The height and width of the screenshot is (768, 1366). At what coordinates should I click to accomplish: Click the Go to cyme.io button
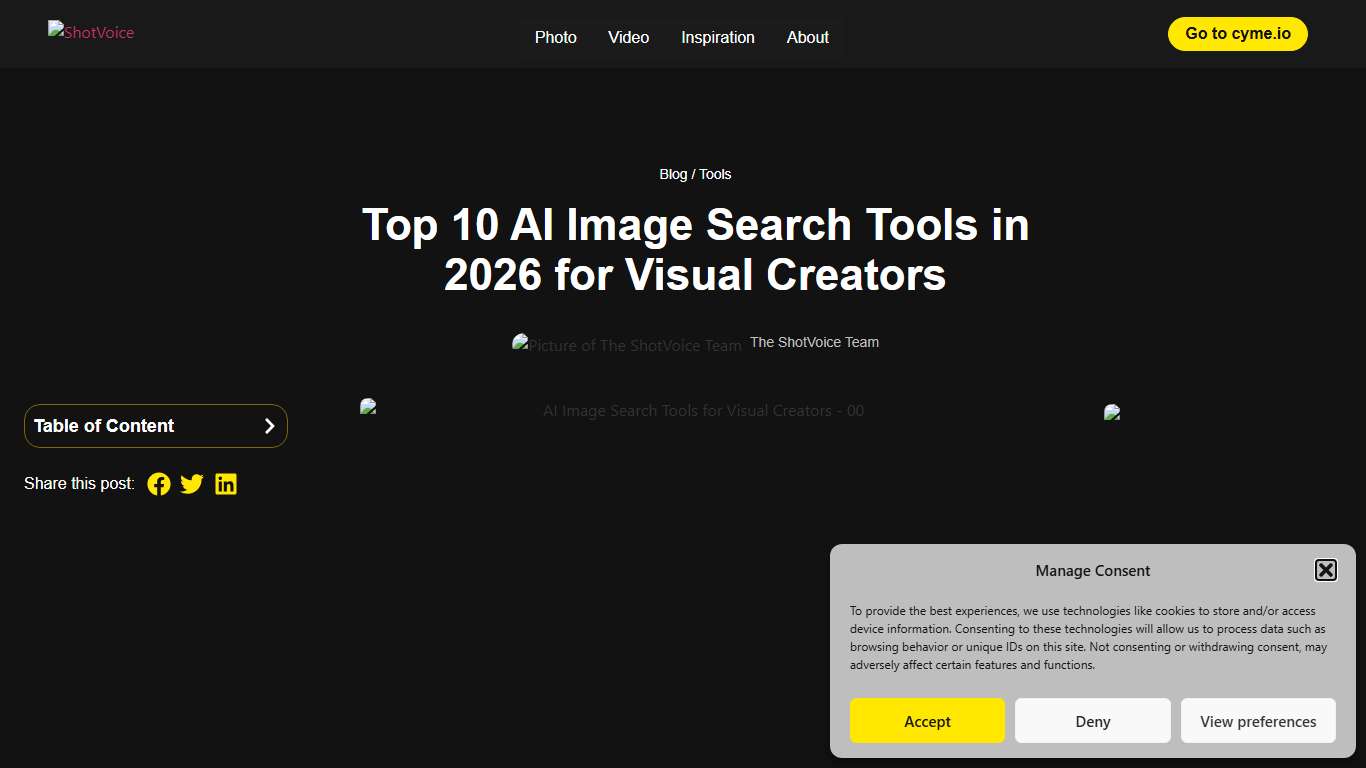point(1237,33)
